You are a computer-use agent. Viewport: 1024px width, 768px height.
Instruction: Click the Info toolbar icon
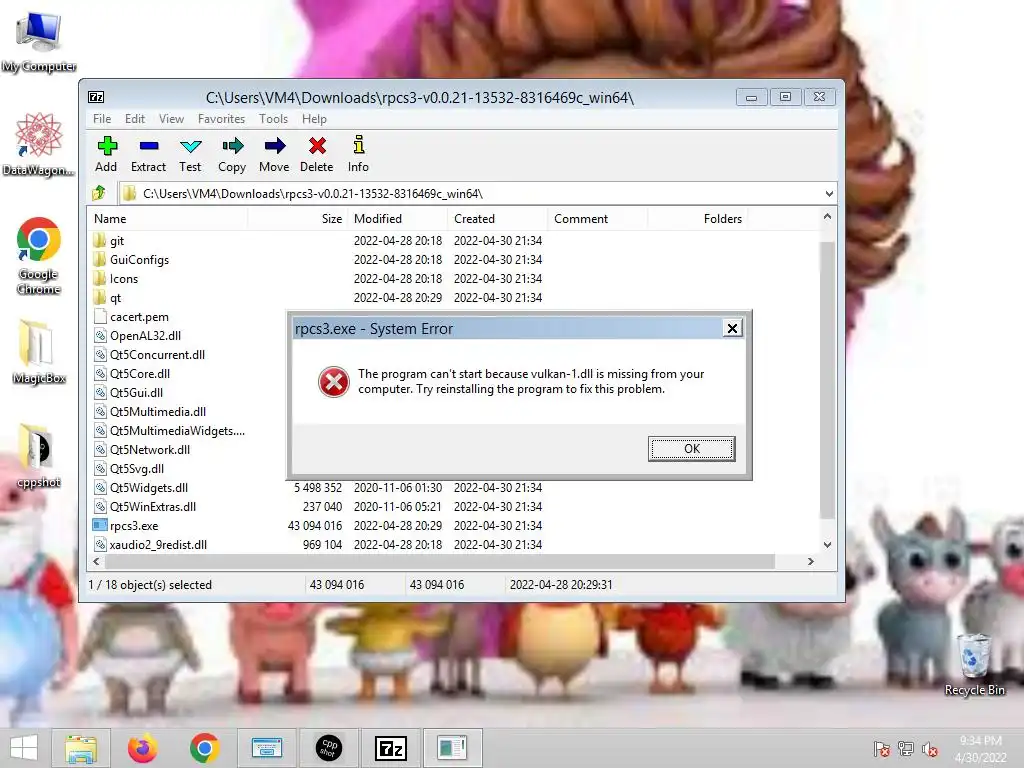tap(359, 145)
